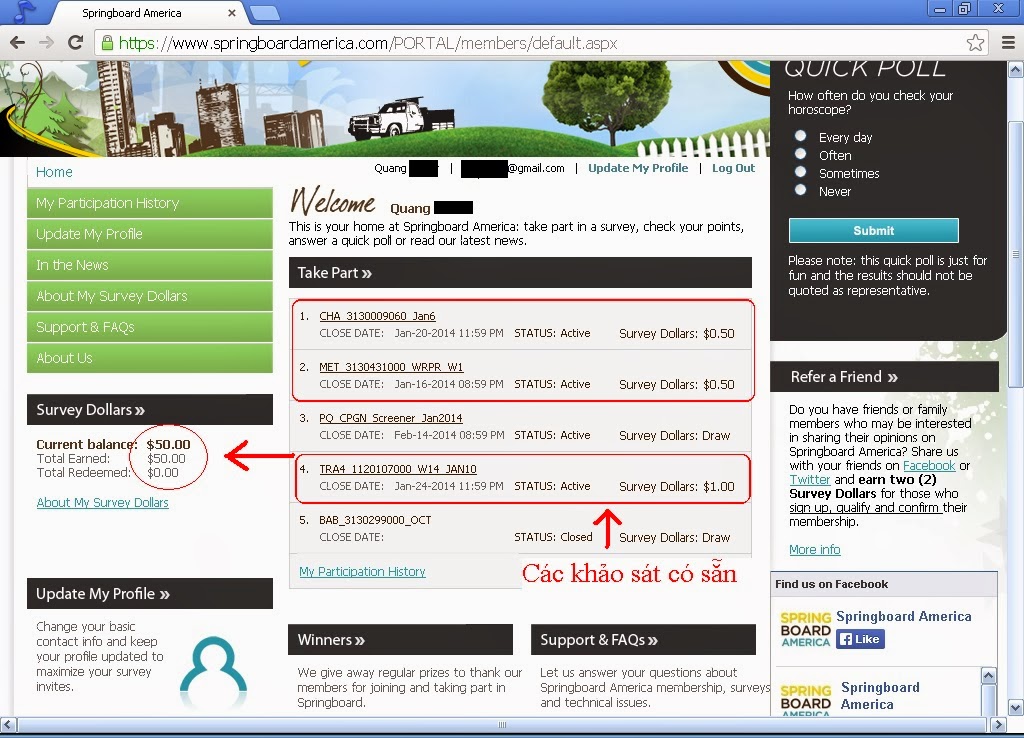1024x738 pixels.
Task: Select the 'Often' poll option
Action: pyautogui.click(x=800, y=154)
